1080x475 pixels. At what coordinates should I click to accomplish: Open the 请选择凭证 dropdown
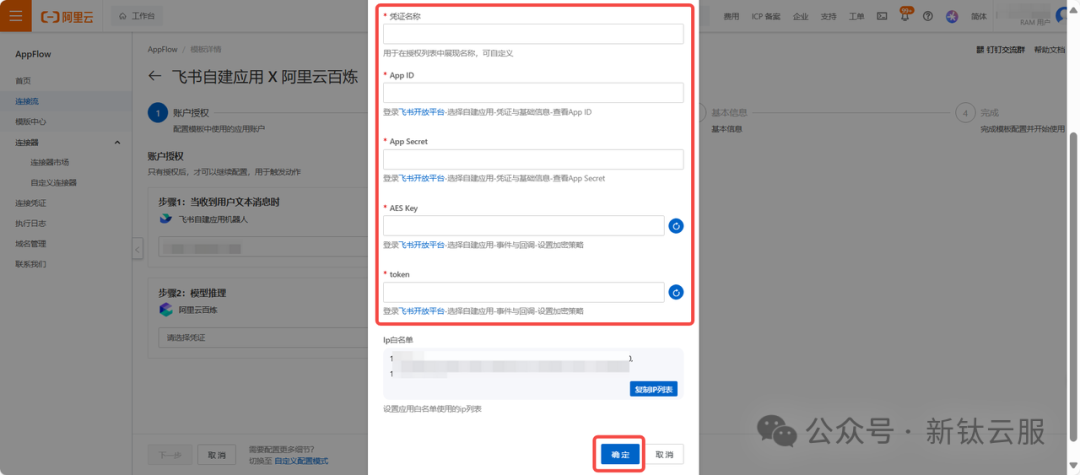pos(263,338)
